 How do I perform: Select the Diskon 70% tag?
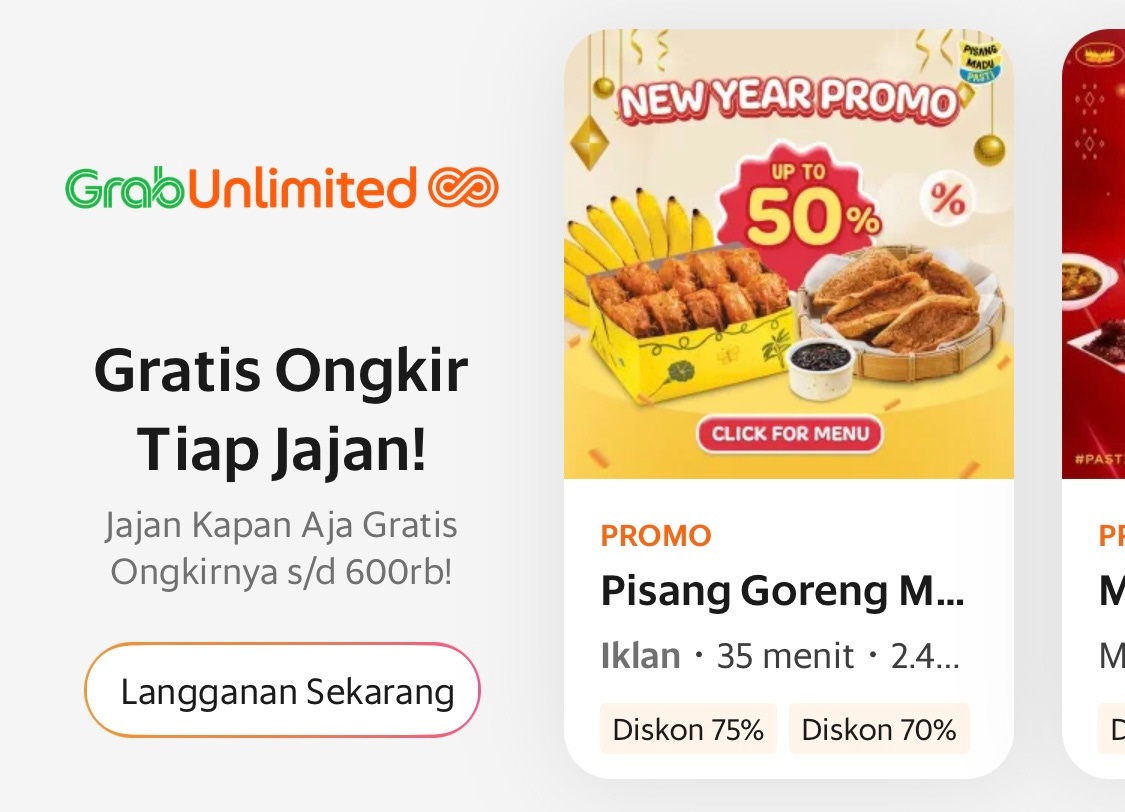point(879,730)
